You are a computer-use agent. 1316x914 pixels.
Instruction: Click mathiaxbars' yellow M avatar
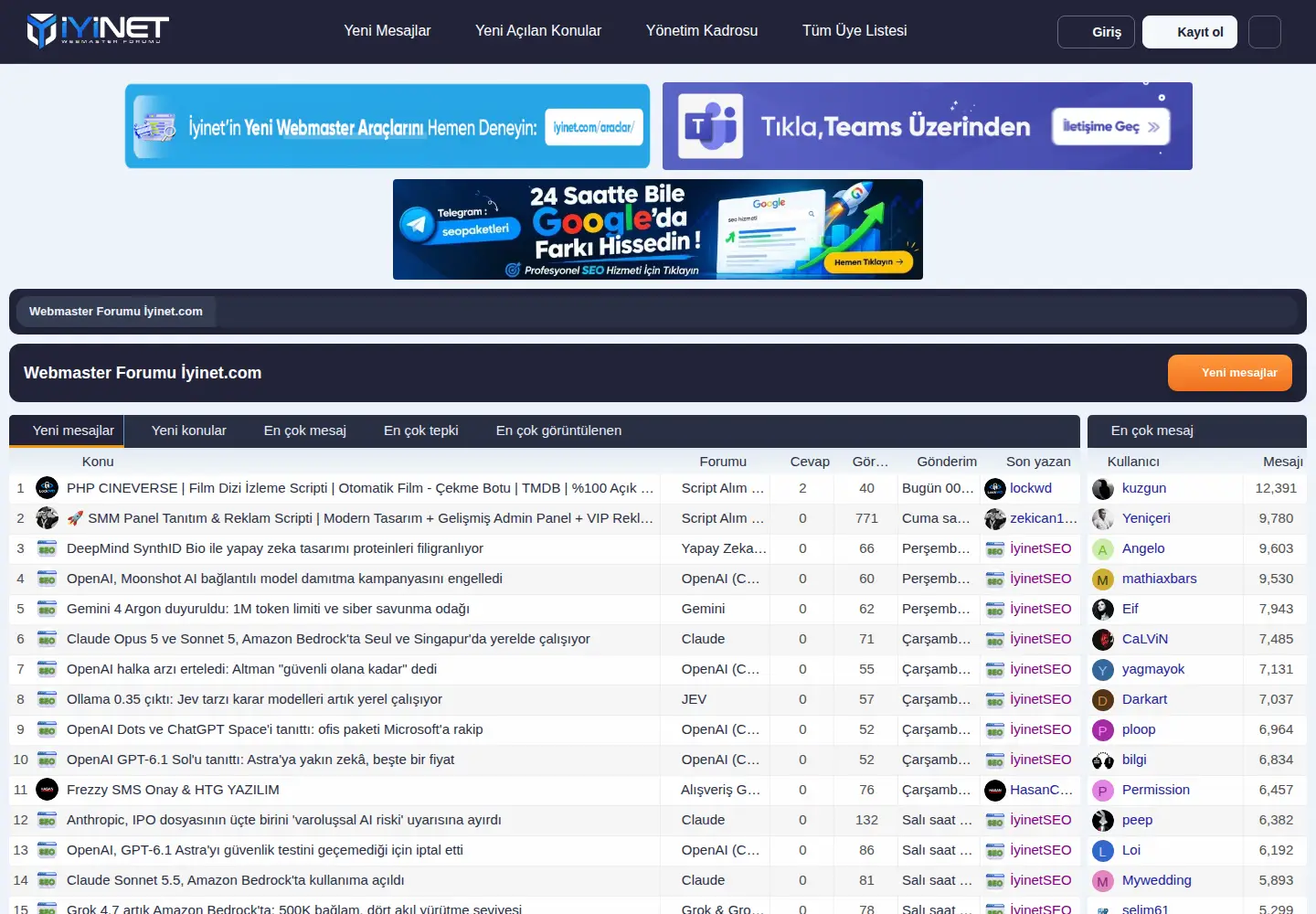pyautogui.click(x=1103, y=579)
